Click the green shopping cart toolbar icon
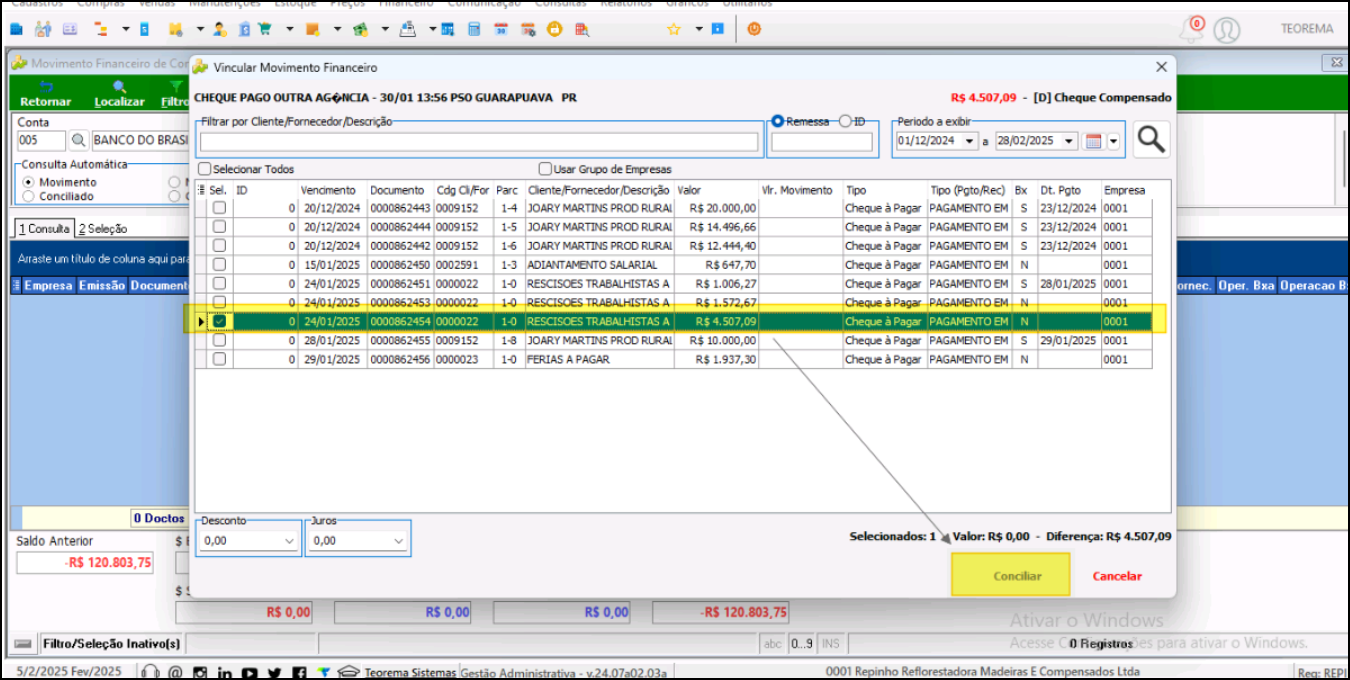The image size is (1350, 680). [264, 29]
